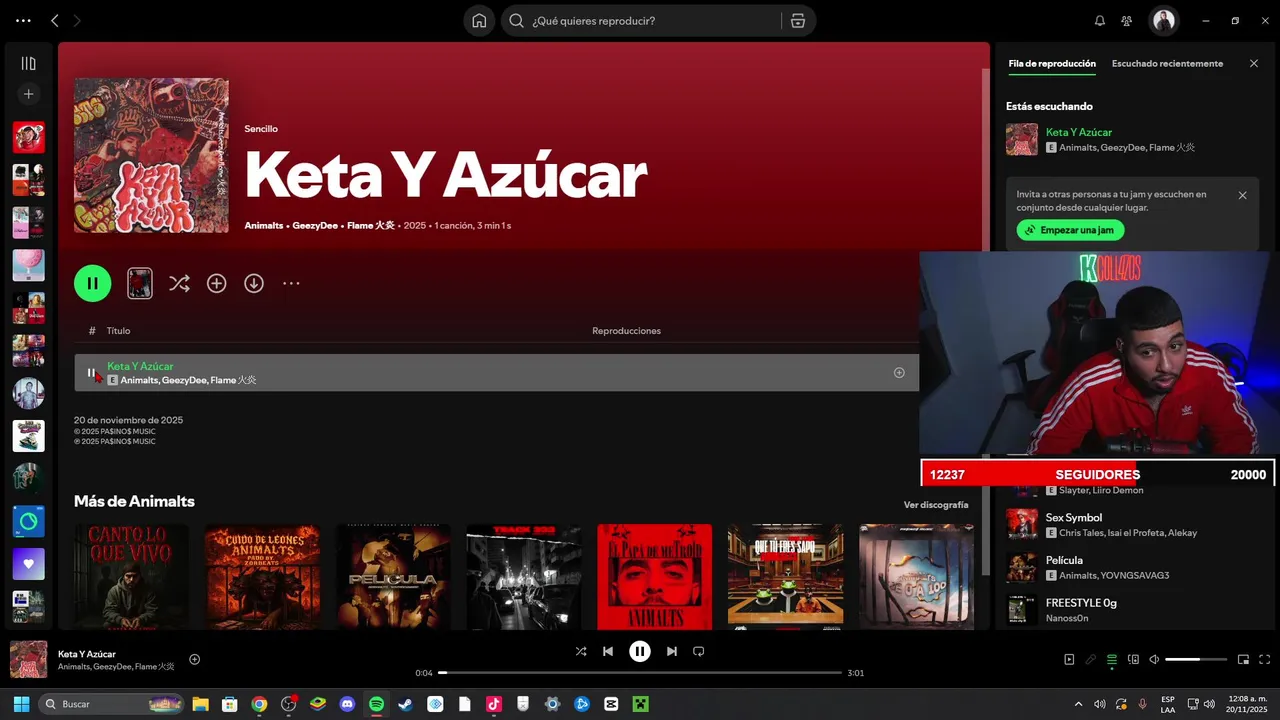Click the Windows taskbar Buscar search box
This screenshot has height=720, width=1280.
111,704
